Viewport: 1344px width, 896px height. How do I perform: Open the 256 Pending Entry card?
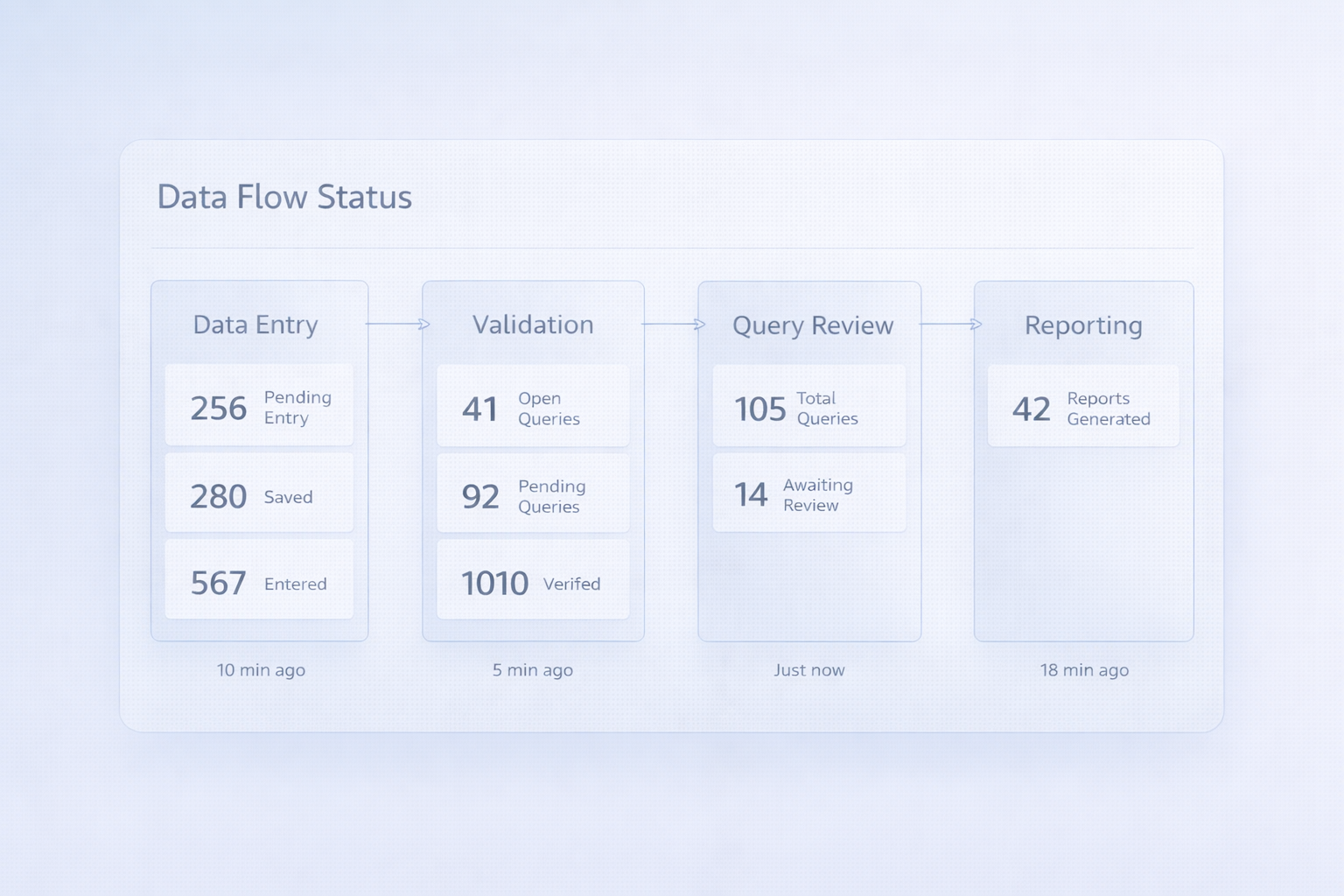tap(259, 406)
